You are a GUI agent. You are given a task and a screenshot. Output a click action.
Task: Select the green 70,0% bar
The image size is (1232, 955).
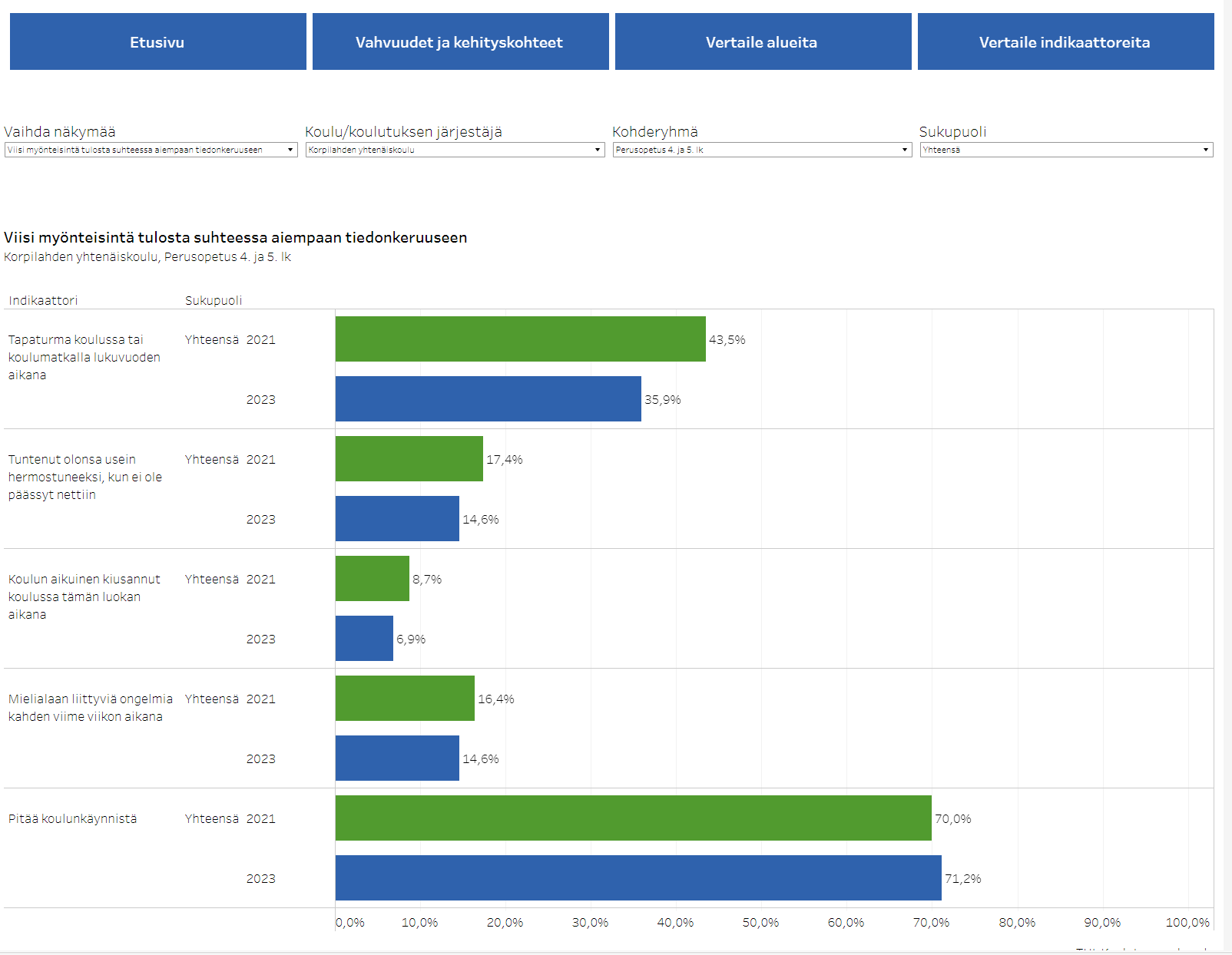tap(633, 818)
